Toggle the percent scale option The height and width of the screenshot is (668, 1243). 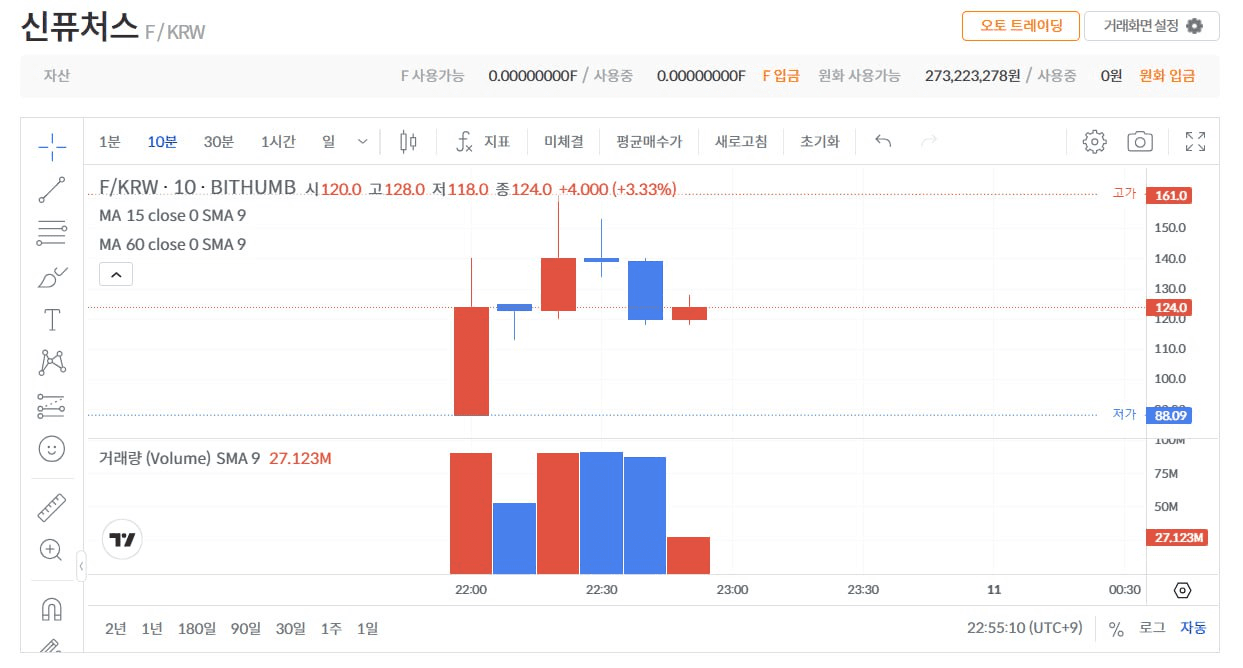[1117, 628]
